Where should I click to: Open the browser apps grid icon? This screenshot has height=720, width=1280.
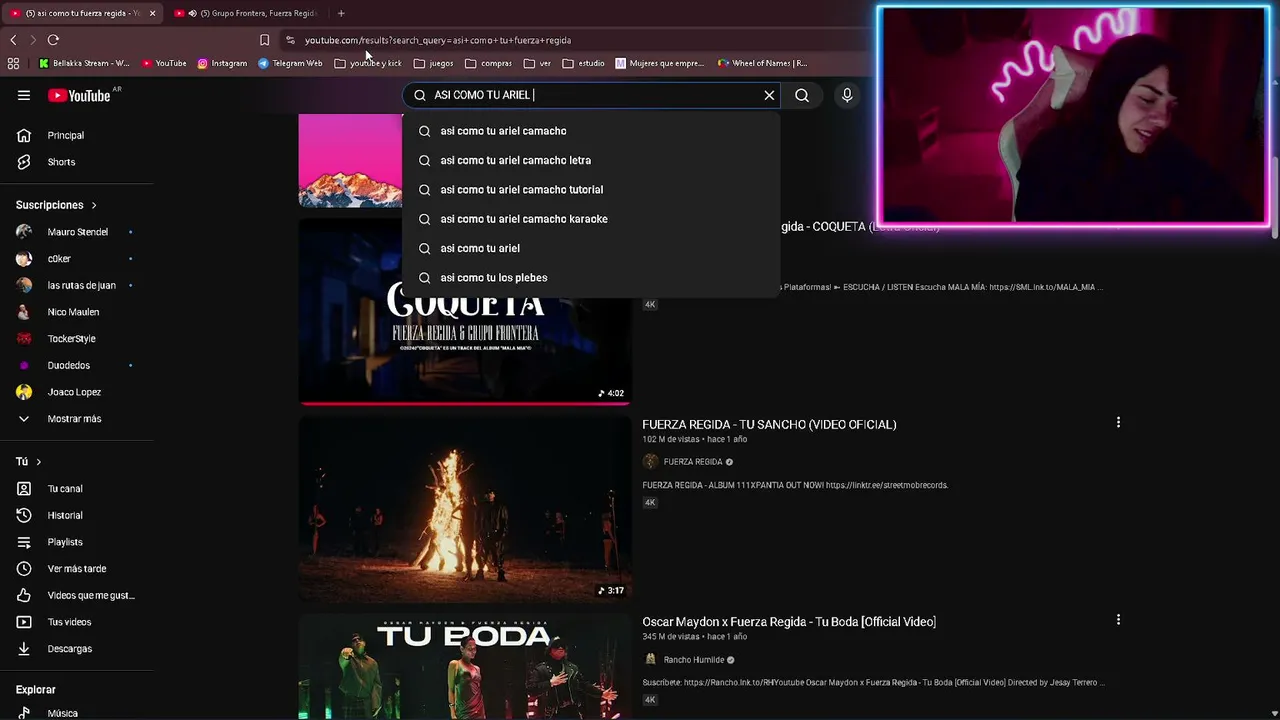tap(13, 63)
